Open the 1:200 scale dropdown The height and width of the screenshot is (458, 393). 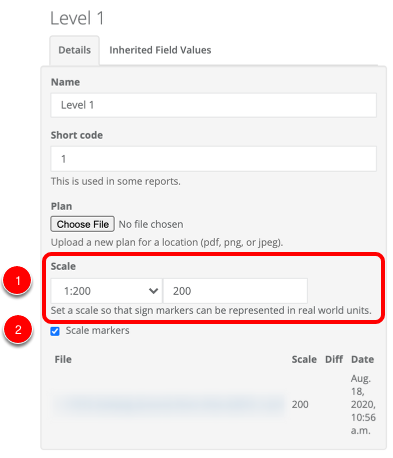click(106, 291)
